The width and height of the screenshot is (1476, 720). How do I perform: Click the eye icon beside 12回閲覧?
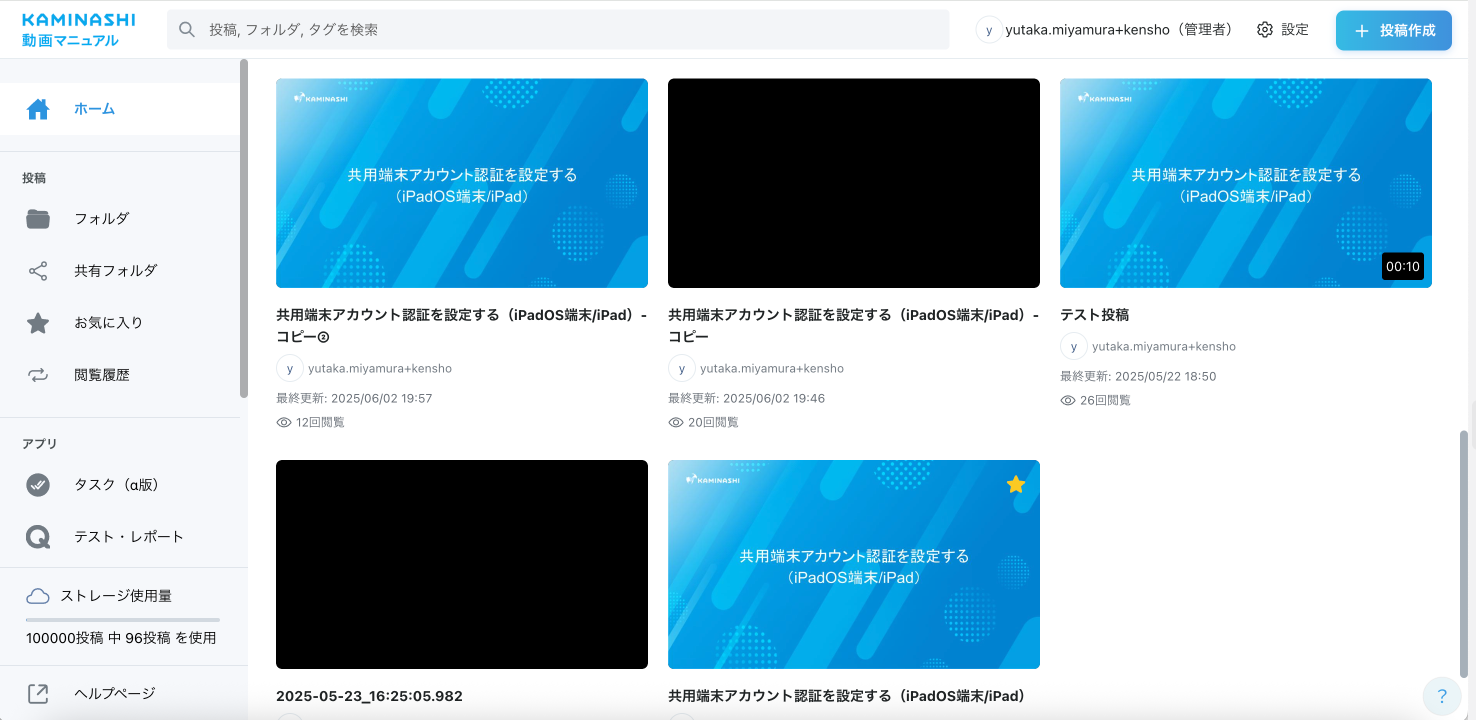tap(284, 422)
